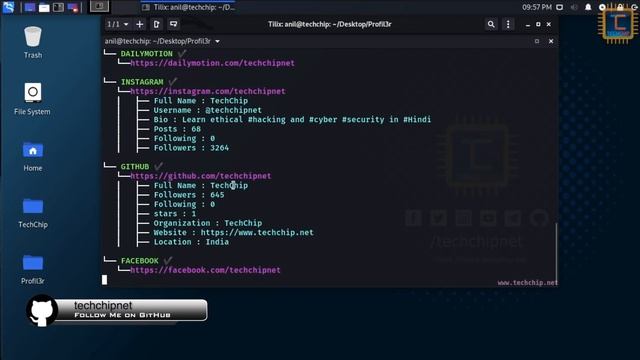Viewport: 640px width, 360px height.
Task: Select the Tilix taskbar window button
Action: coord(188,7)
